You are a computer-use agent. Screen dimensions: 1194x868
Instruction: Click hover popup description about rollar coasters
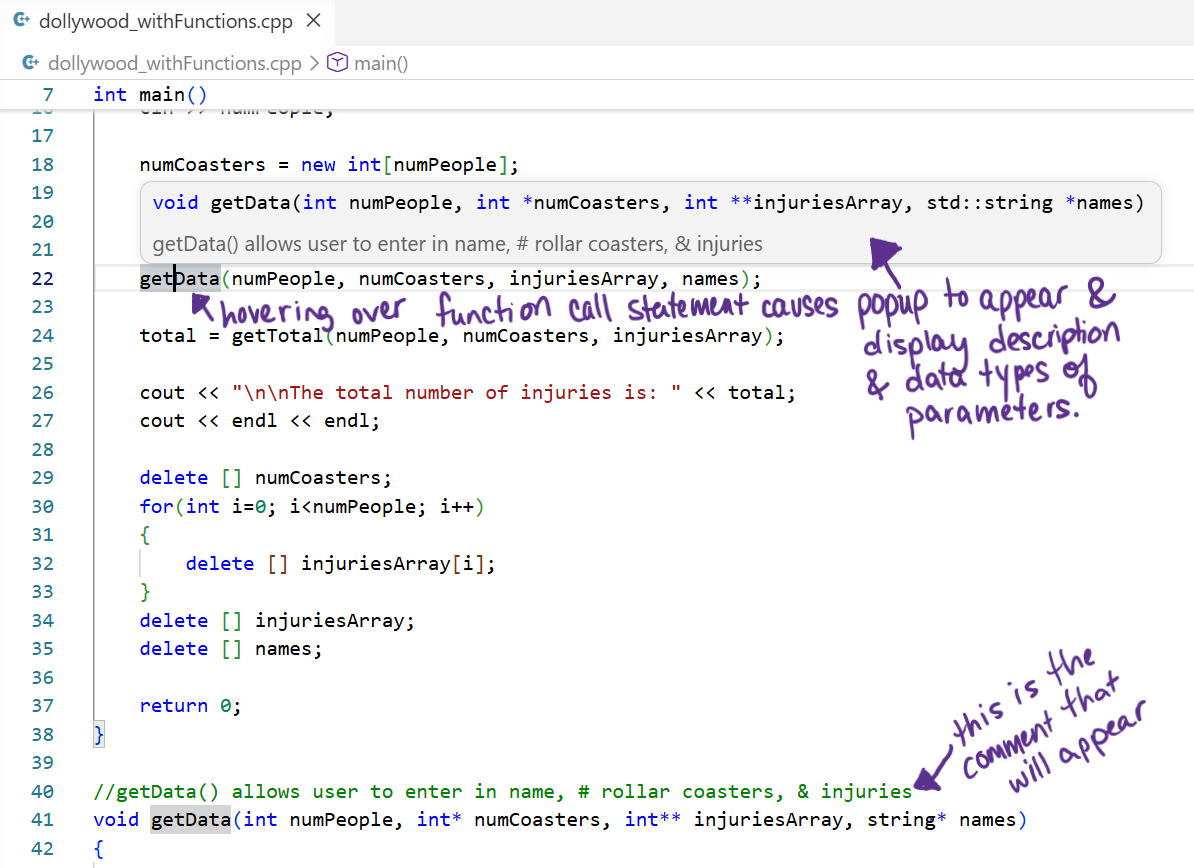pos(457,244)
